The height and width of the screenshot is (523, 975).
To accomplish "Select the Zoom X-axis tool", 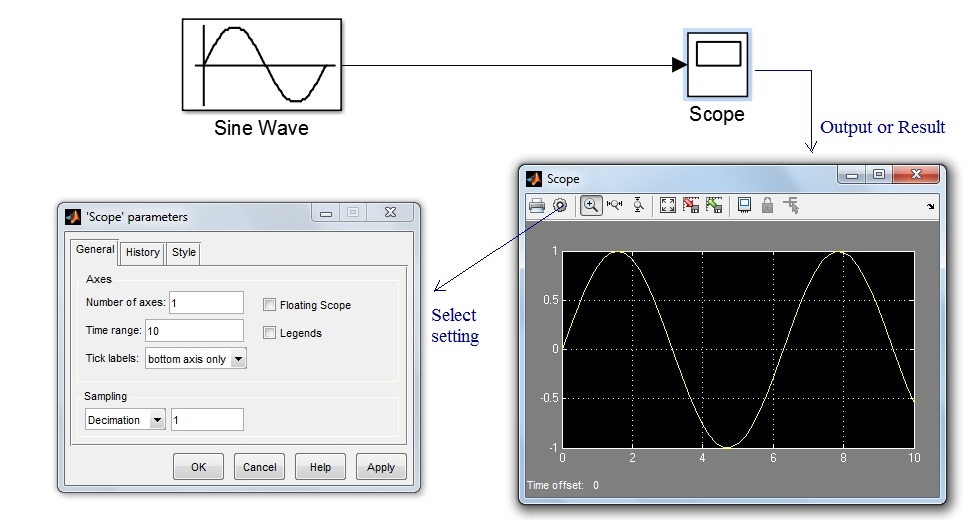I will [614, 205].
